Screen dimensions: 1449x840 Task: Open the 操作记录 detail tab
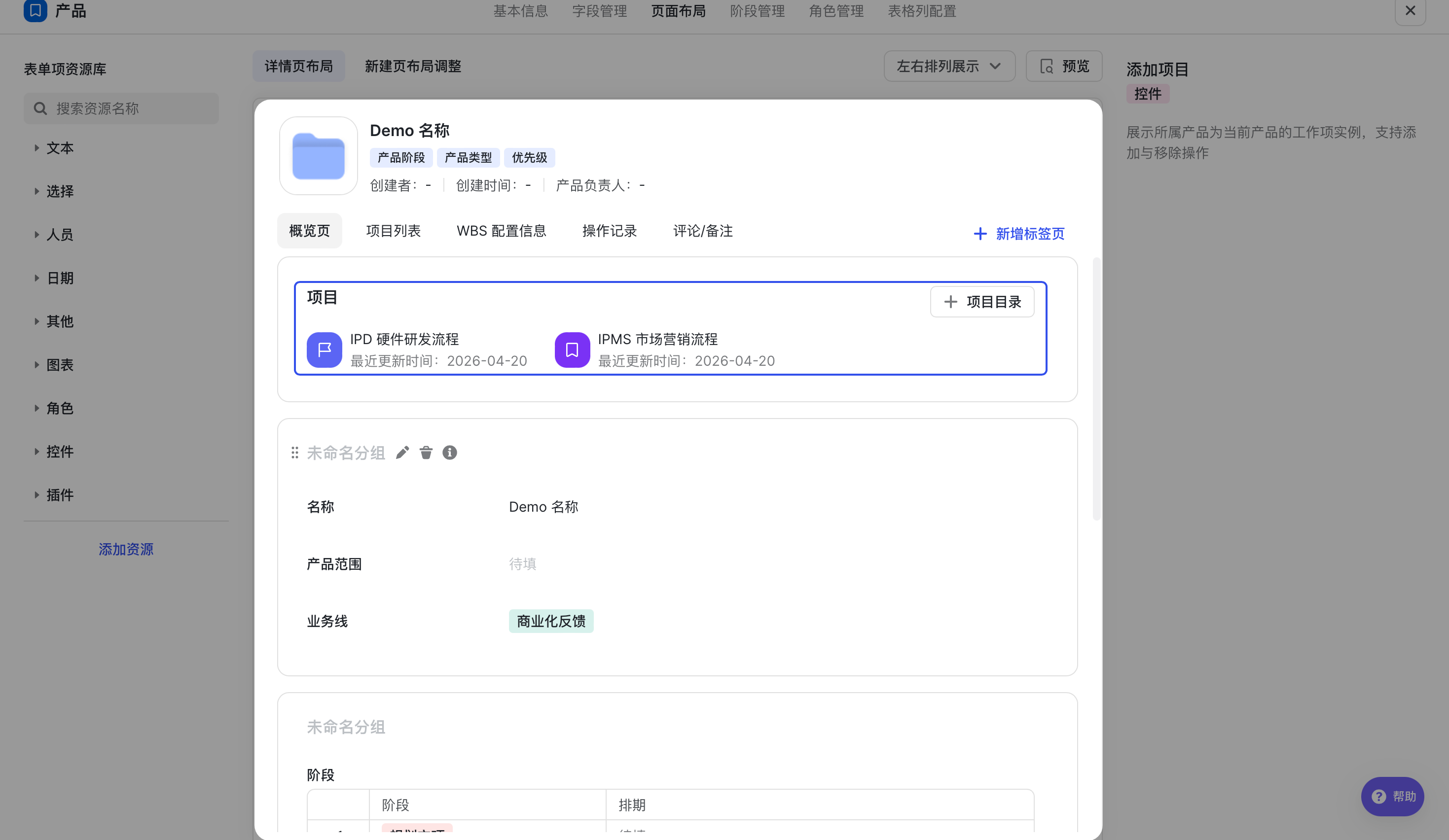point(610,231)
